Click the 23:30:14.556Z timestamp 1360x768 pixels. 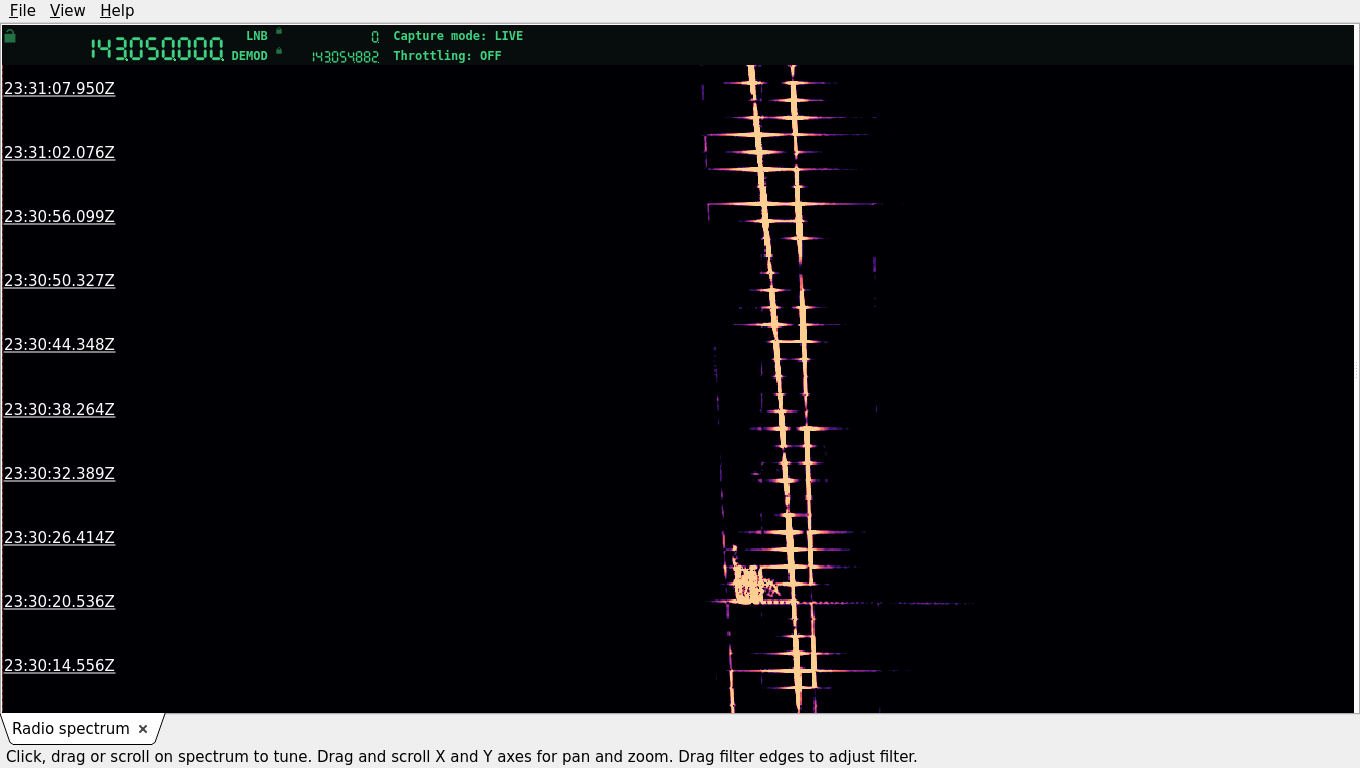pyautogui.click(x=60, y=665)
